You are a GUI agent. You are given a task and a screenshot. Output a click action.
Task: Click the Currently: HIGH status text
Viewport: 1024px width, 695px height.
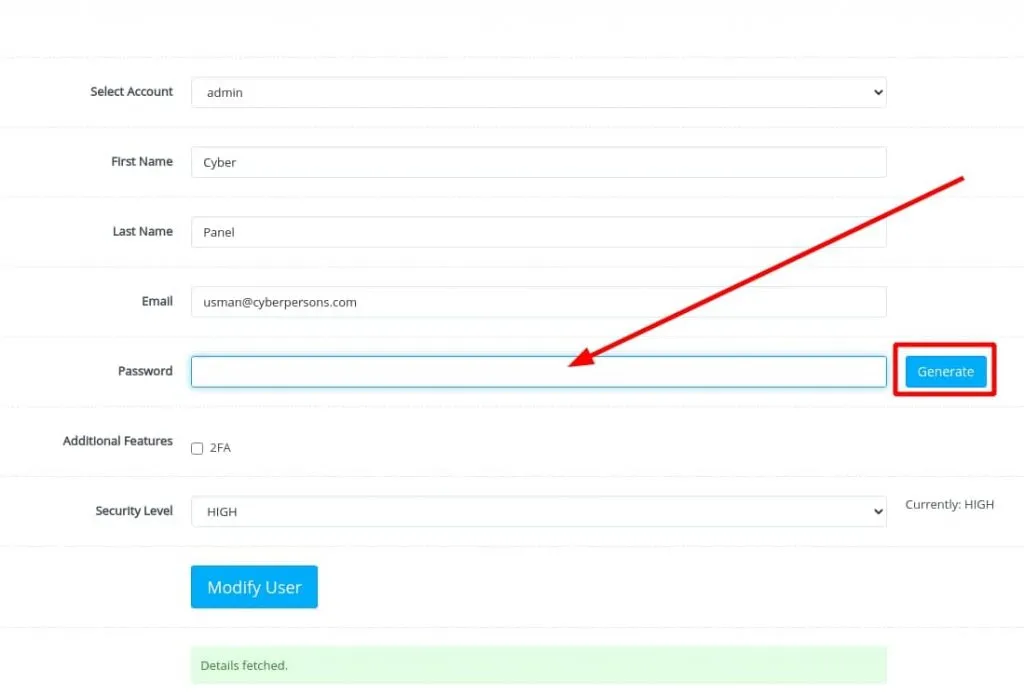949,505
